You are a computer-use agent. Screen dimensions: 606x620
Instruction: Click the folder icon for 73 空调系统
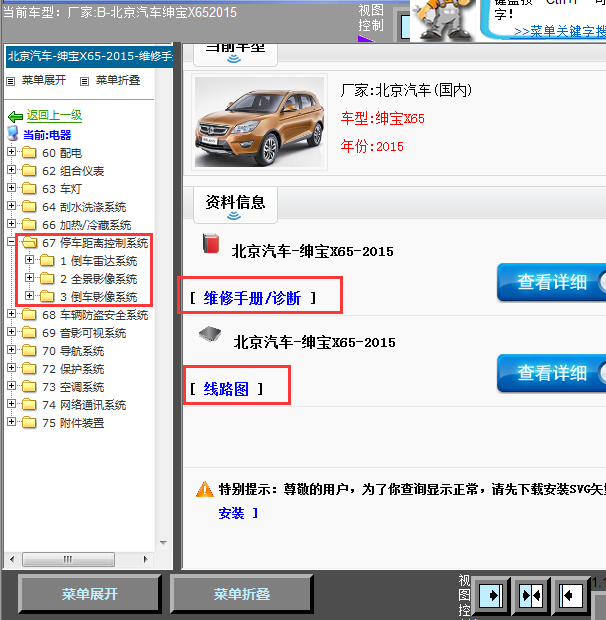(29, 386)
